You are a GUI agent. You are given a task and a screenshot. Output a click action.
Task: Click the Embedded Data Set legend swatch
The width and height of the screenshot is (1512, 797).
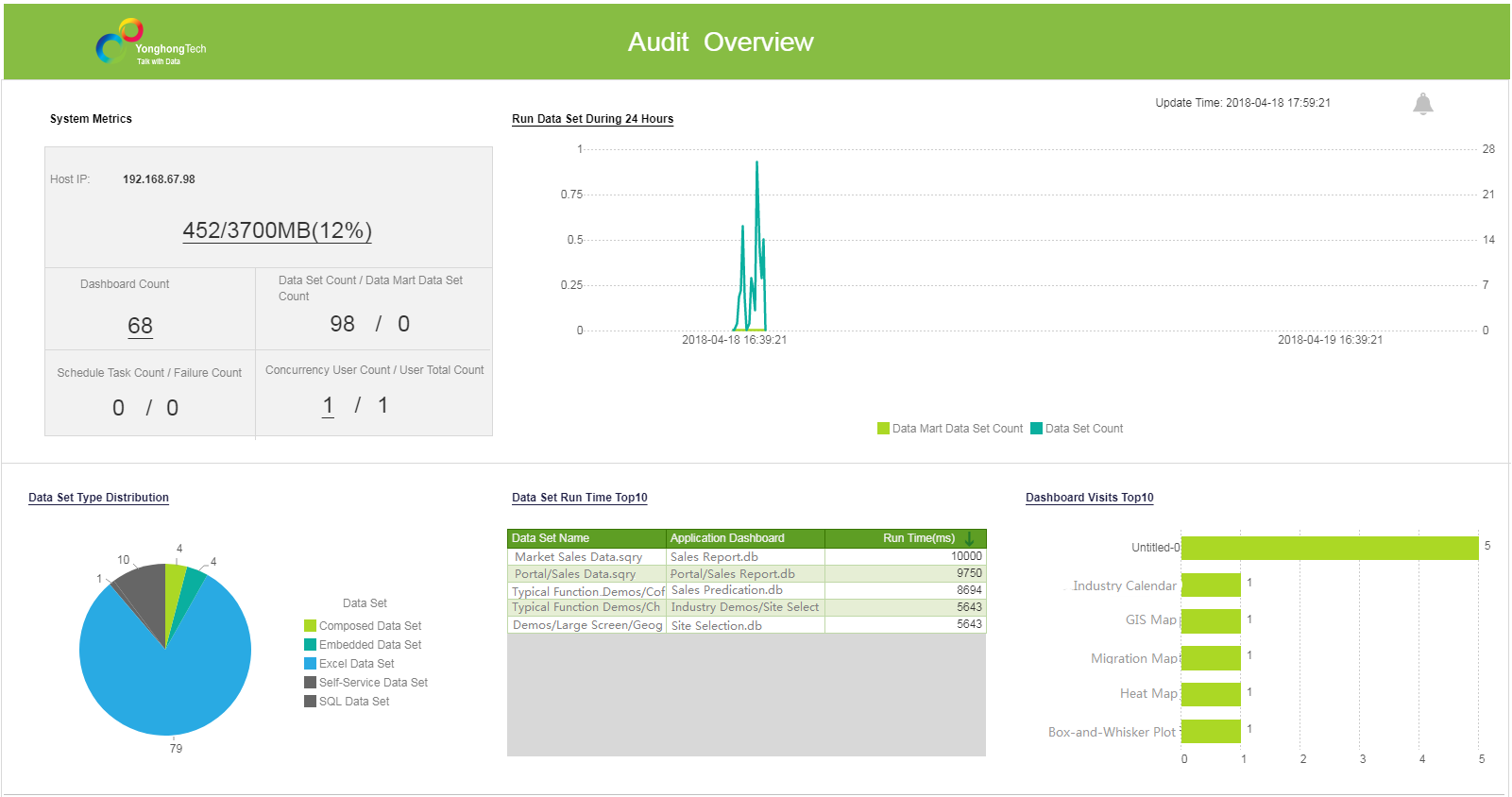click(x=310, y=645)
